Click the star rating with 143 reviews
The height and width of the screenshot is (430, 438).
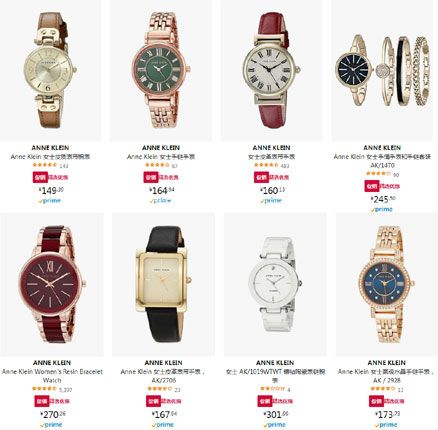point(45,165)
